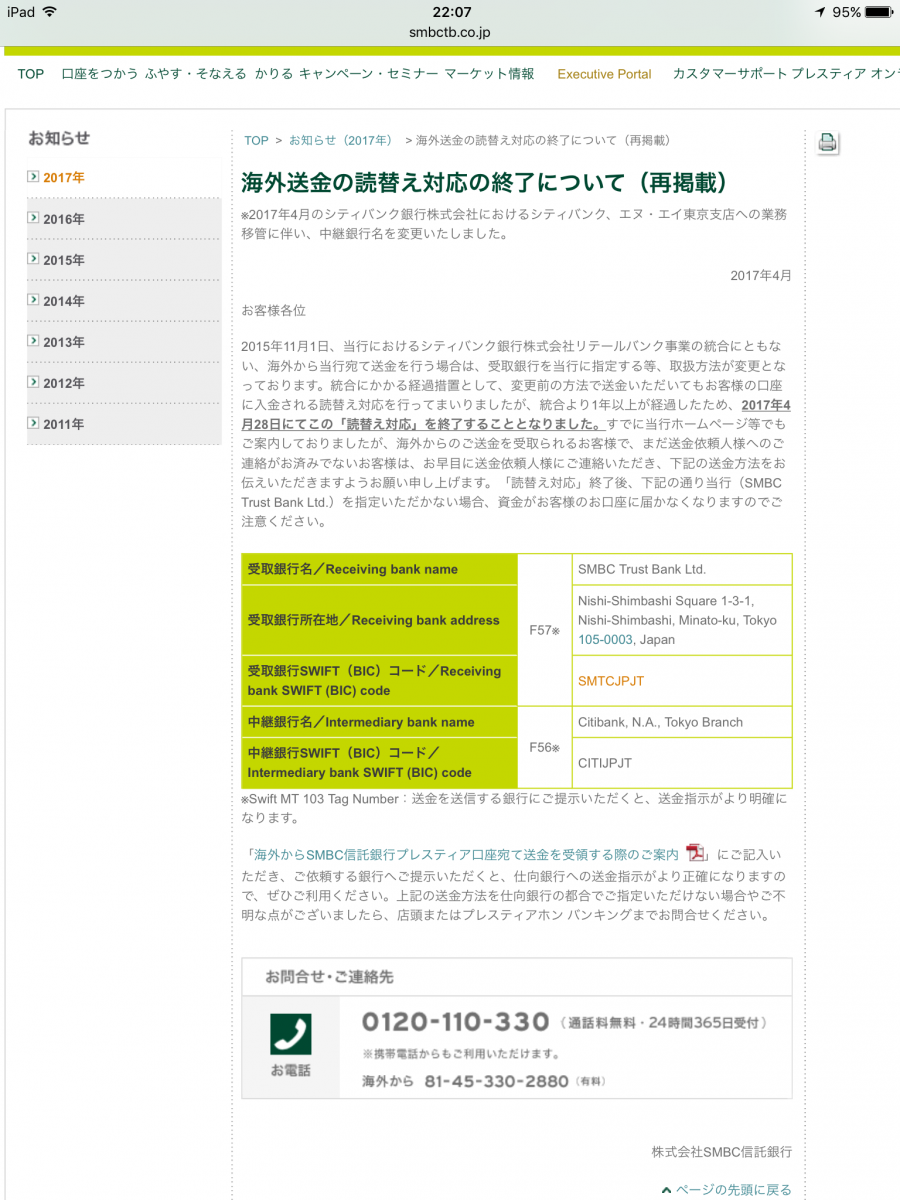Expand the 2013年 news archive arrow
The height and width of the screenshot is (1200, 900).
(33, 340)
